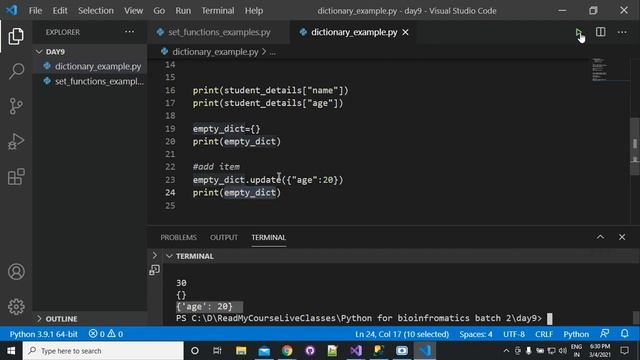Click the split terminal icon
Screen dimensions: 640x360
(x=154, y=270)
